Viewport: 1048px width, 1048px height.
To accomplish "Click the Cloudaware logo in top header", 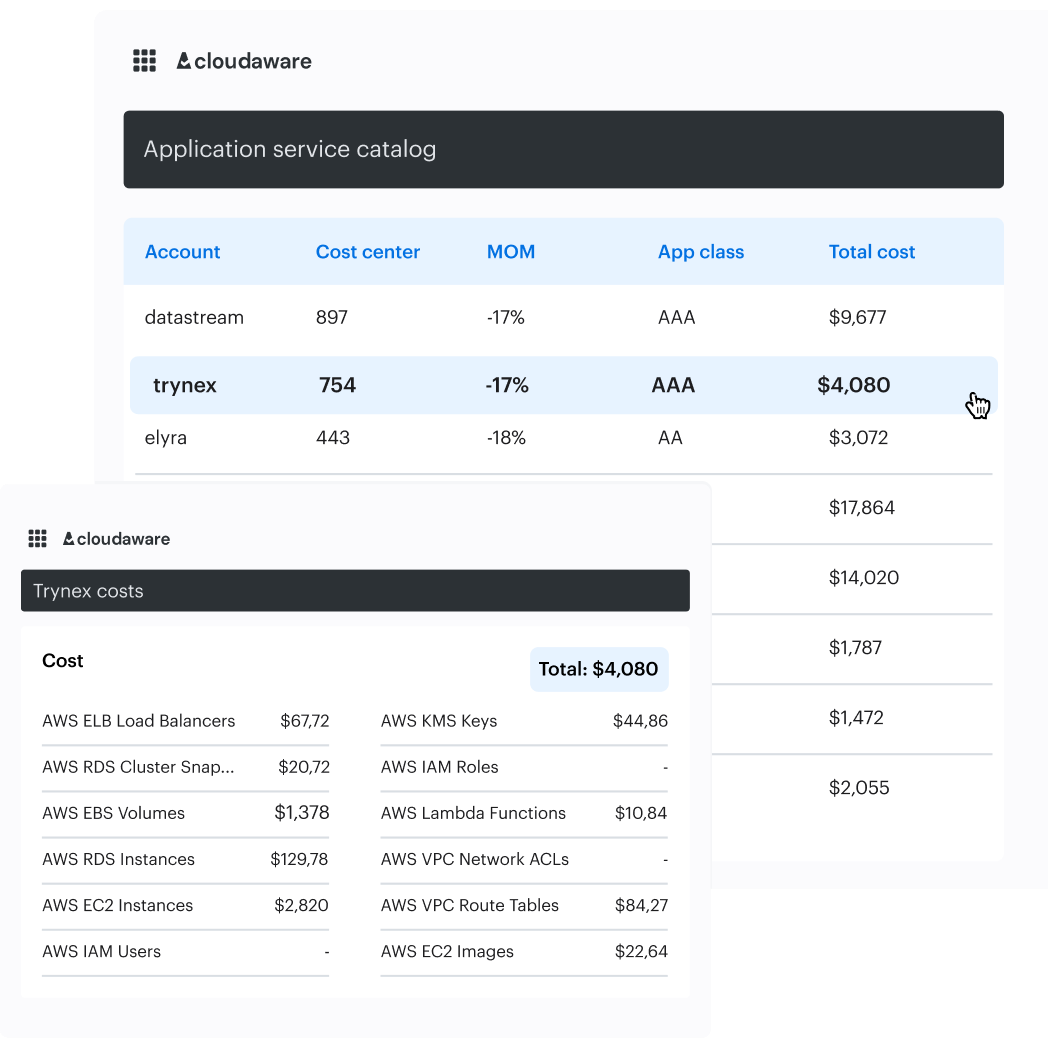I will 244,61.
